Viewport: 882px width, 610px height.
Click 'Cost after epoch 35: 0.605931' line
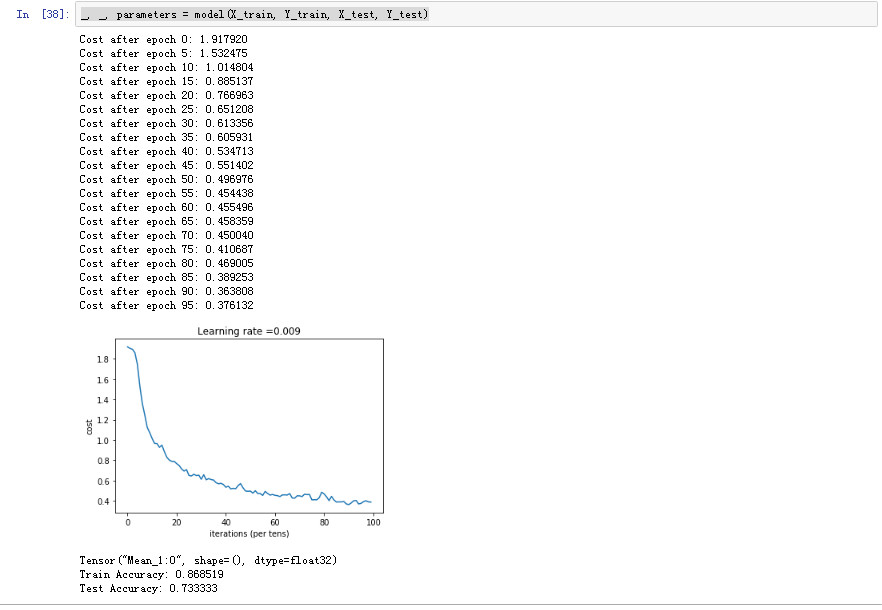click(166, 137)
